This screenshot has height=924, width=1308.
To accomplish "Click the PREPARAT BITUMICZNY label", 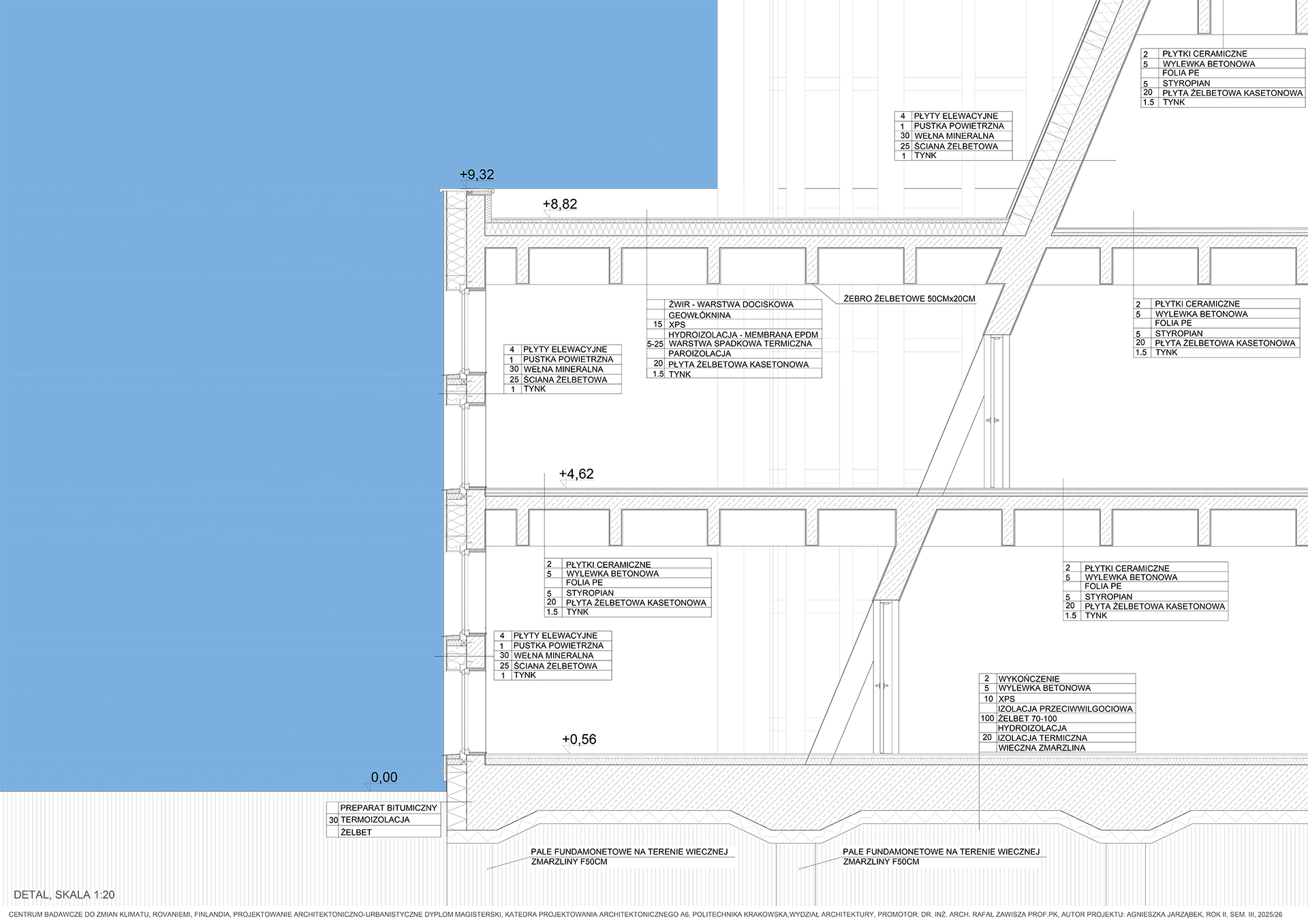I will (x=388, y=808).
